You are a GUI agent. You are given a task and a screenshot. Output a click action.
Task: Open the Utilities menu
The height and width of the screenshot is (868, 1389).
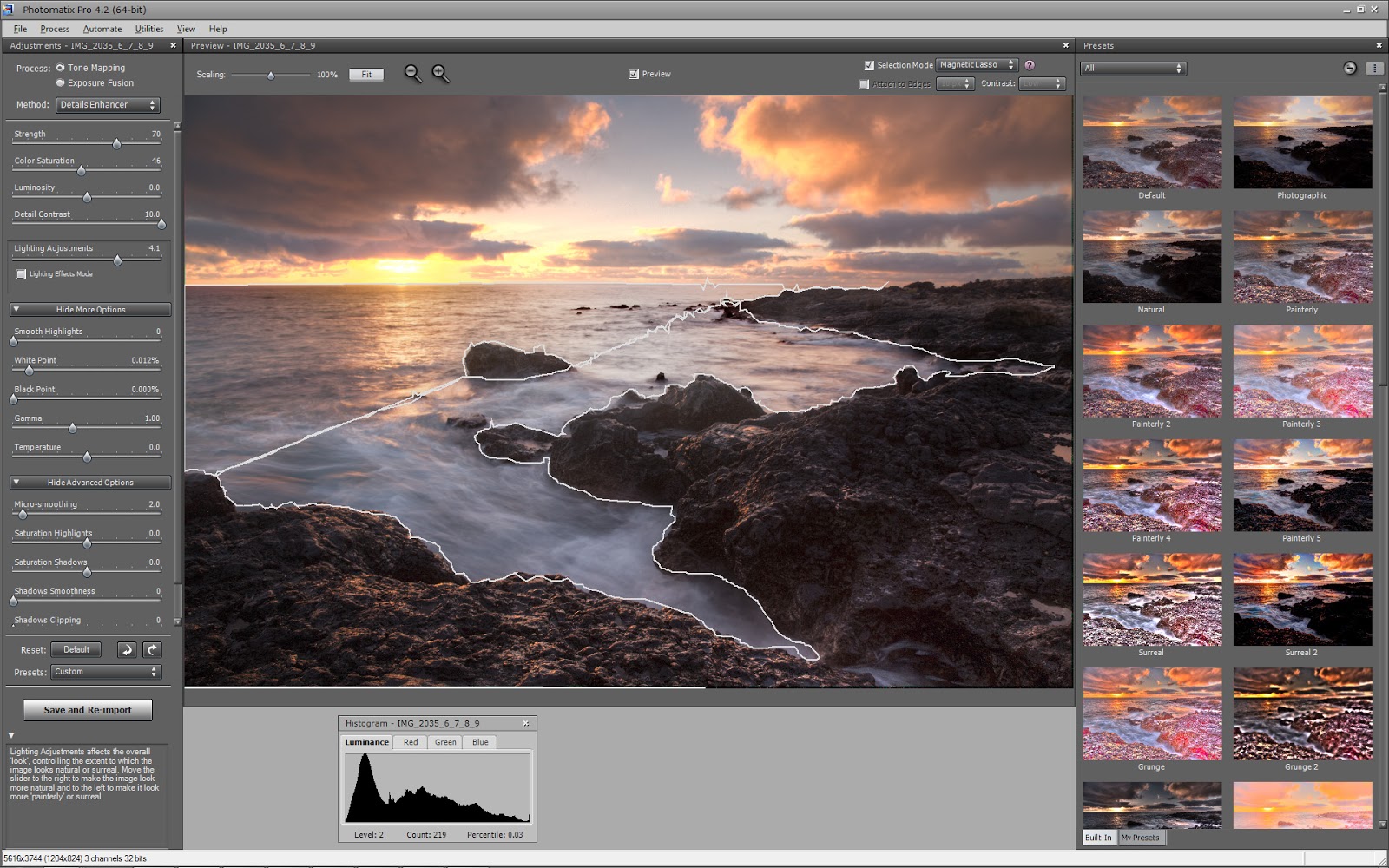[x=148, y=29]
